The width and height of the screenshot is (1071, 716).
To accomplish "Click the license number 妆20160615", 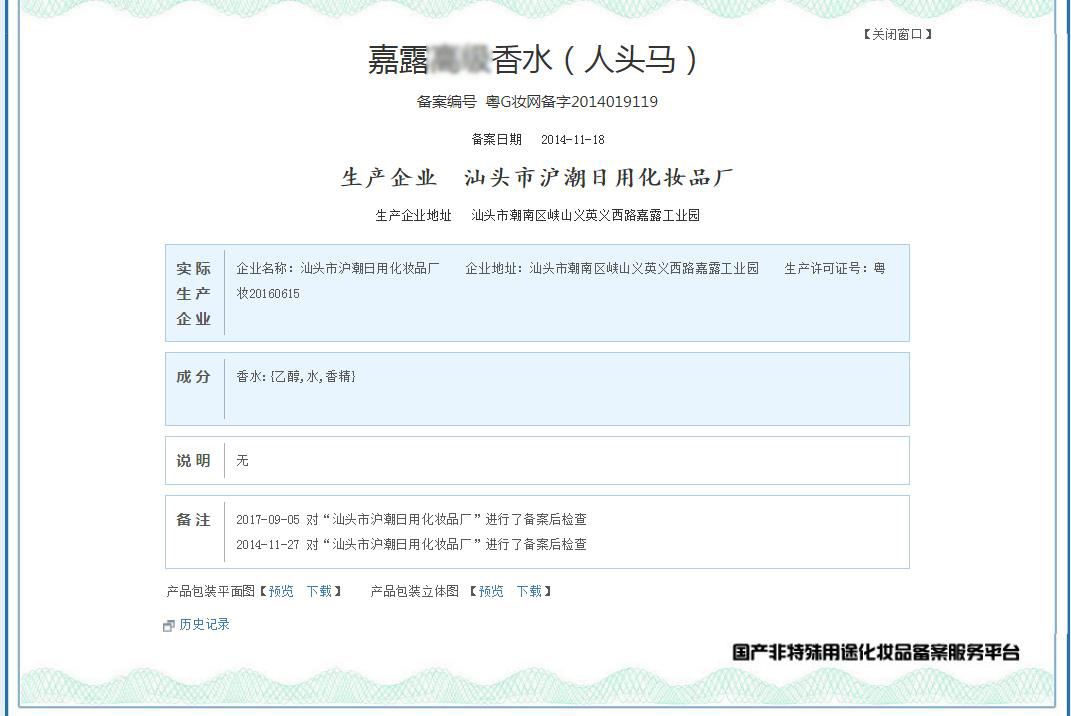I will pyautogui.click(x=268, y=294).
